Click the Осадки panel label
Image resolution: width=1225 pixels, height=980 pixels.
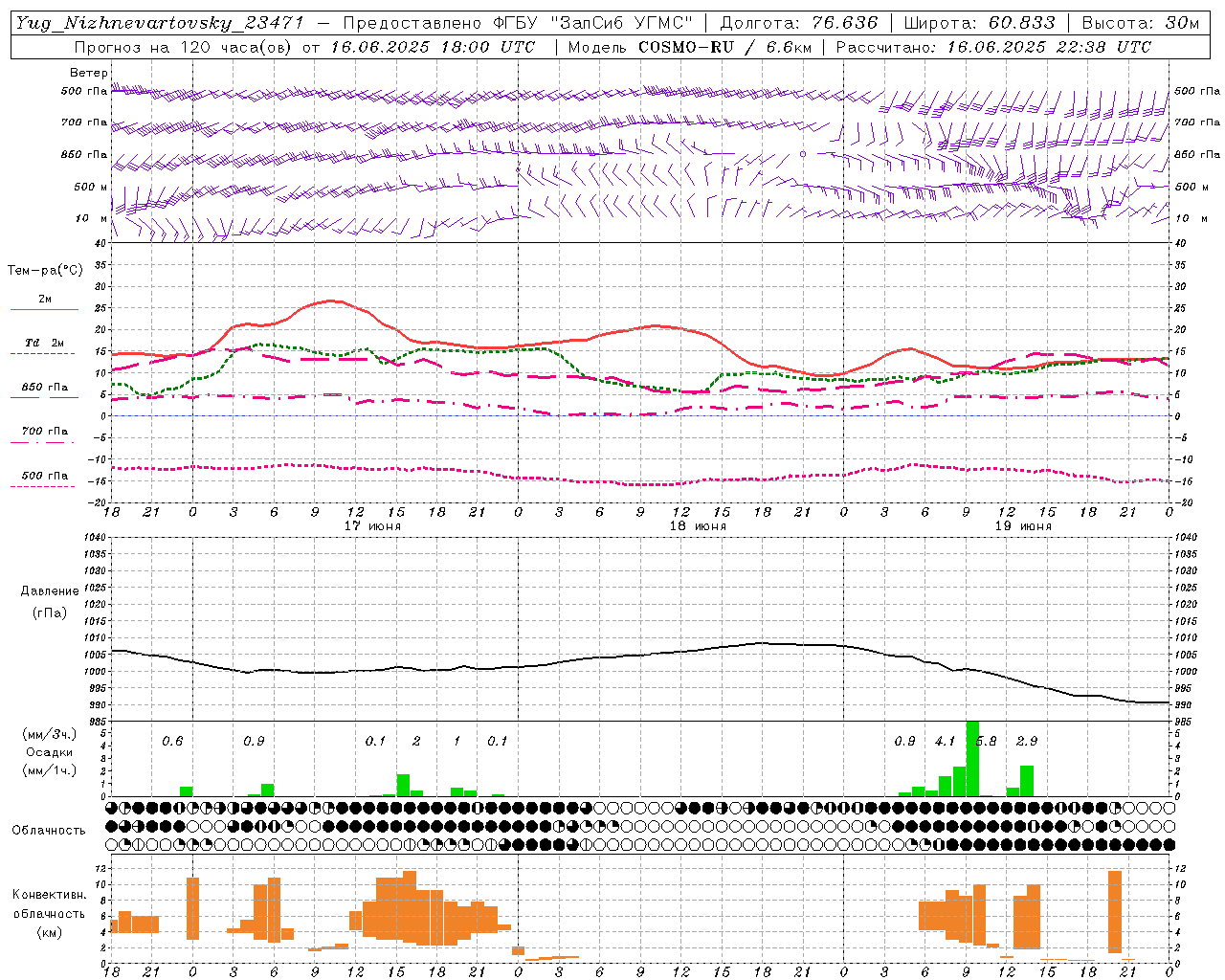tap(49, 752)
